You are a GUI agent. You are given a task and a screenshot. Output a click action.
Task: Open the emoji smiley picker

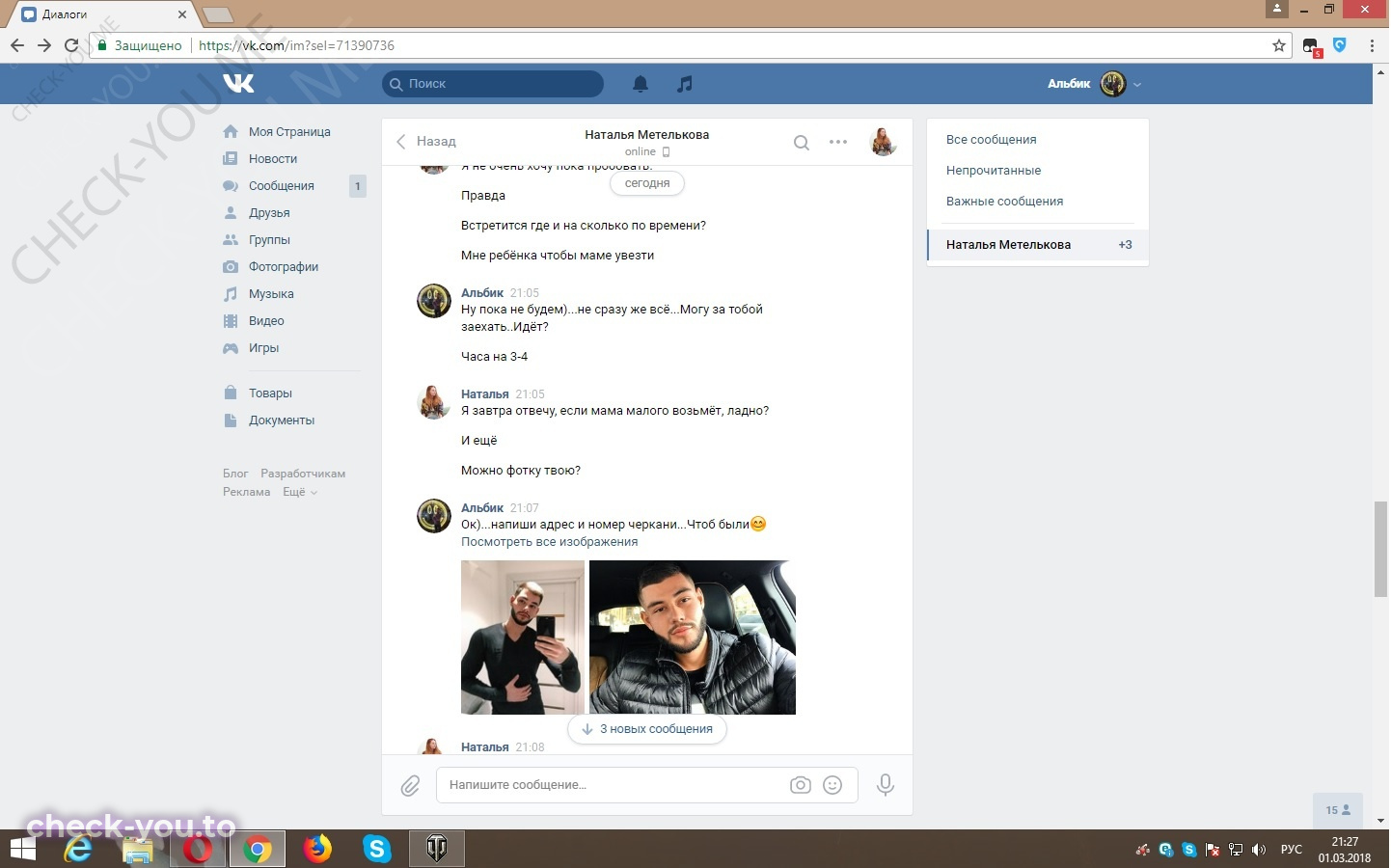(832, 785)
